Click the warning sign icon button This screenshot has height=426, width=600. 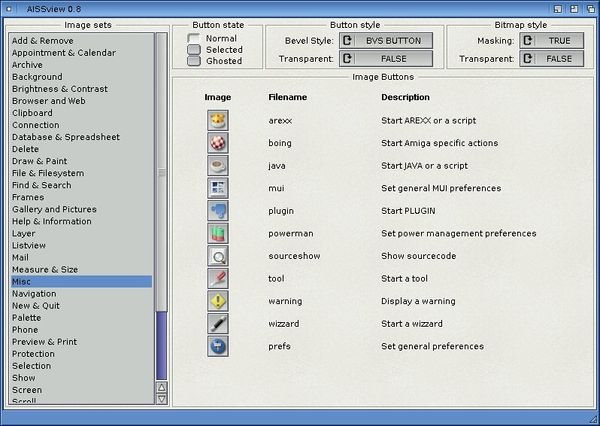pos(218,301)
